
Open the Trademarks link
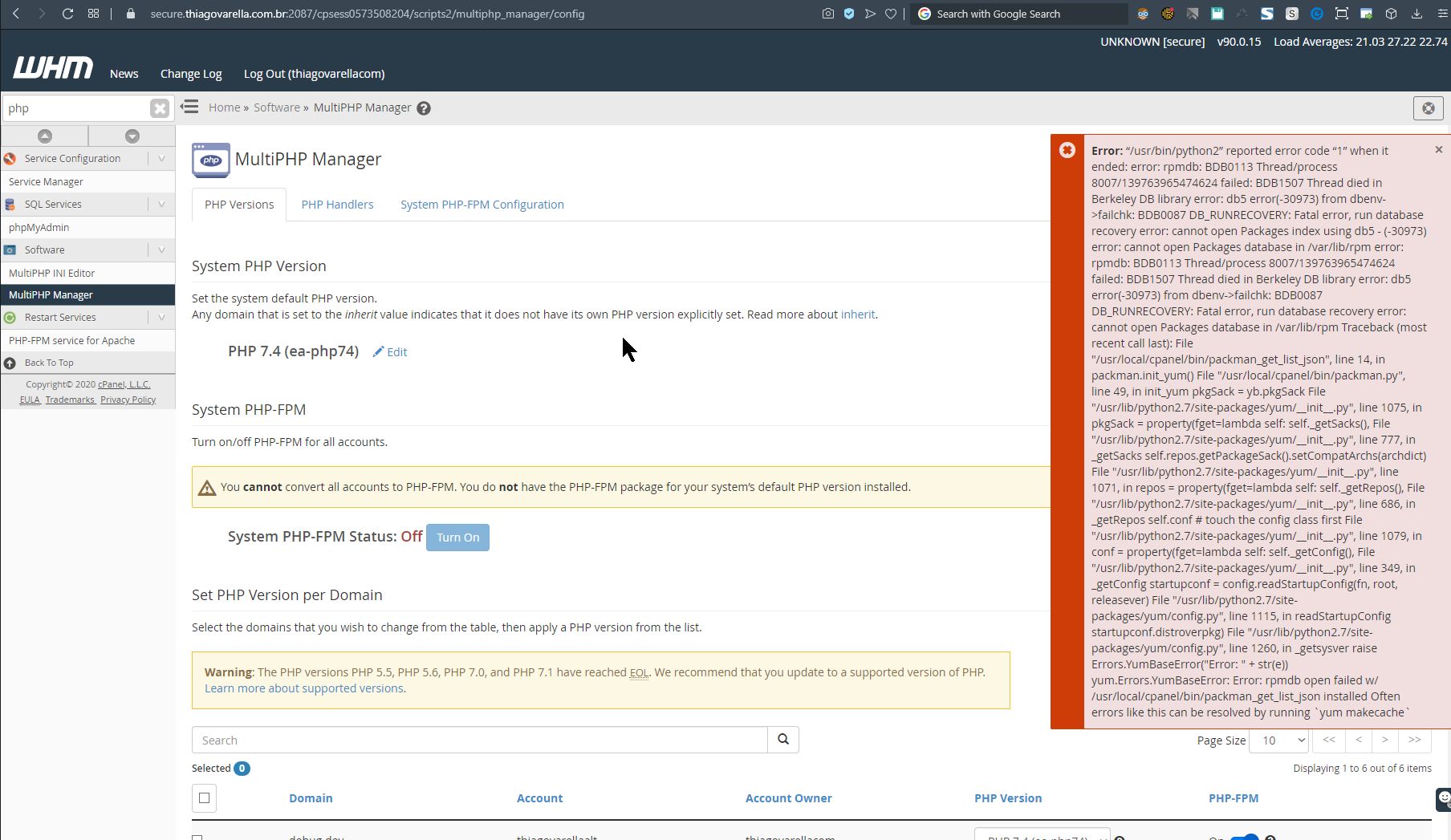(70, 400)
